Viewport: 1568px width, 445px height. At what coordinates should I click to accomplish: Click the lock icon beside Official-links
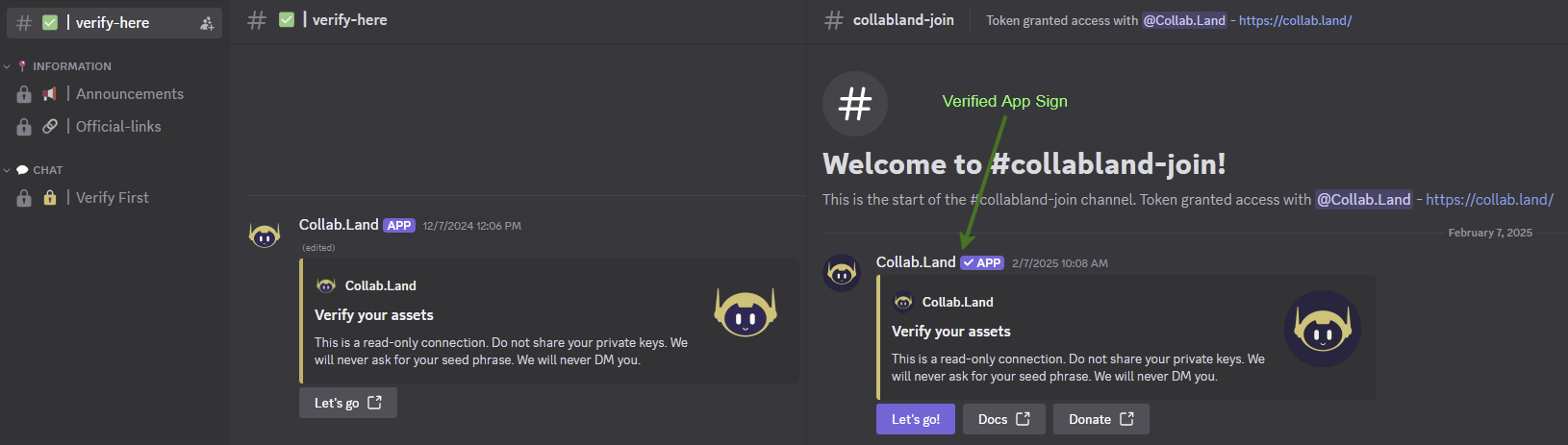pyautogui.click(x=24, y=127)
